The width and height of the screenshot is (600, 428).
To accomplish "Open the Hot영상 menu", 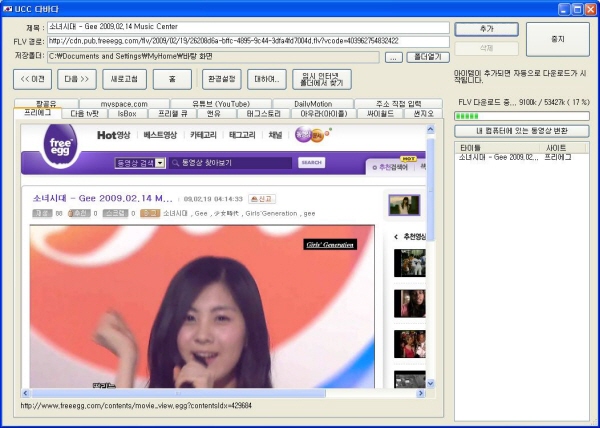I will (114, 135).
